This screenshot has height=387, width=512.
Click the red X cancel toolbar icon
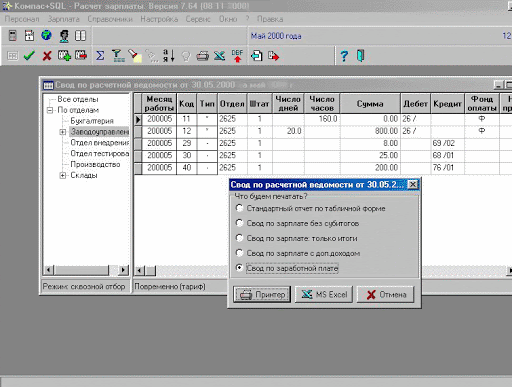(x=47, y=56)
